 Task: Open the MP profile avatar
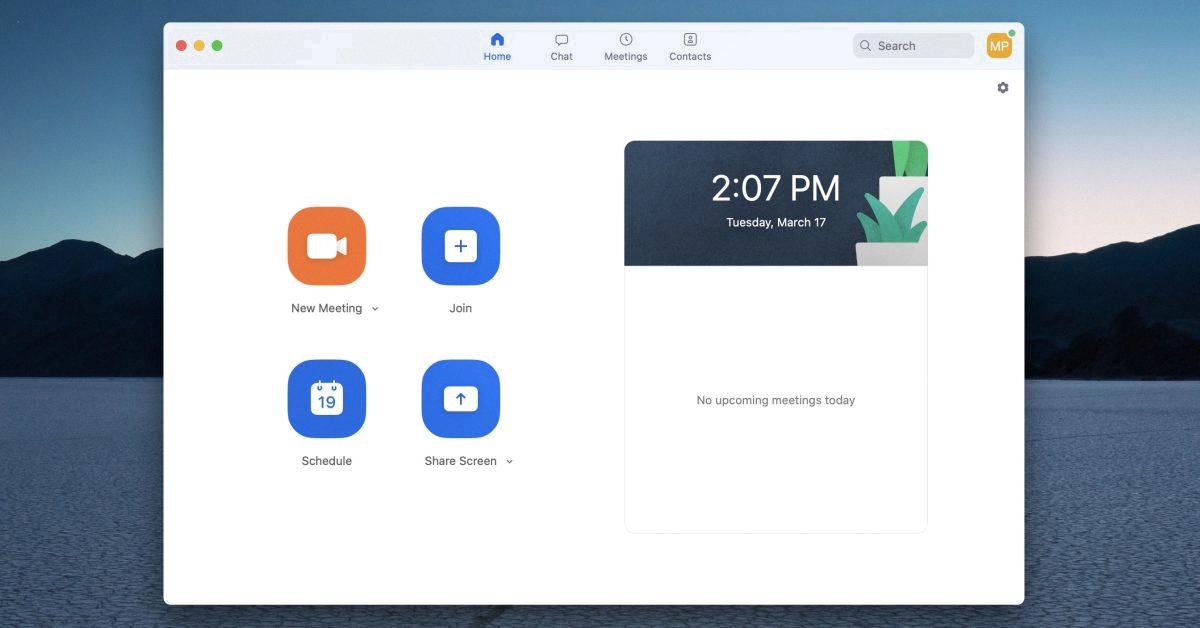coord(999,46)
